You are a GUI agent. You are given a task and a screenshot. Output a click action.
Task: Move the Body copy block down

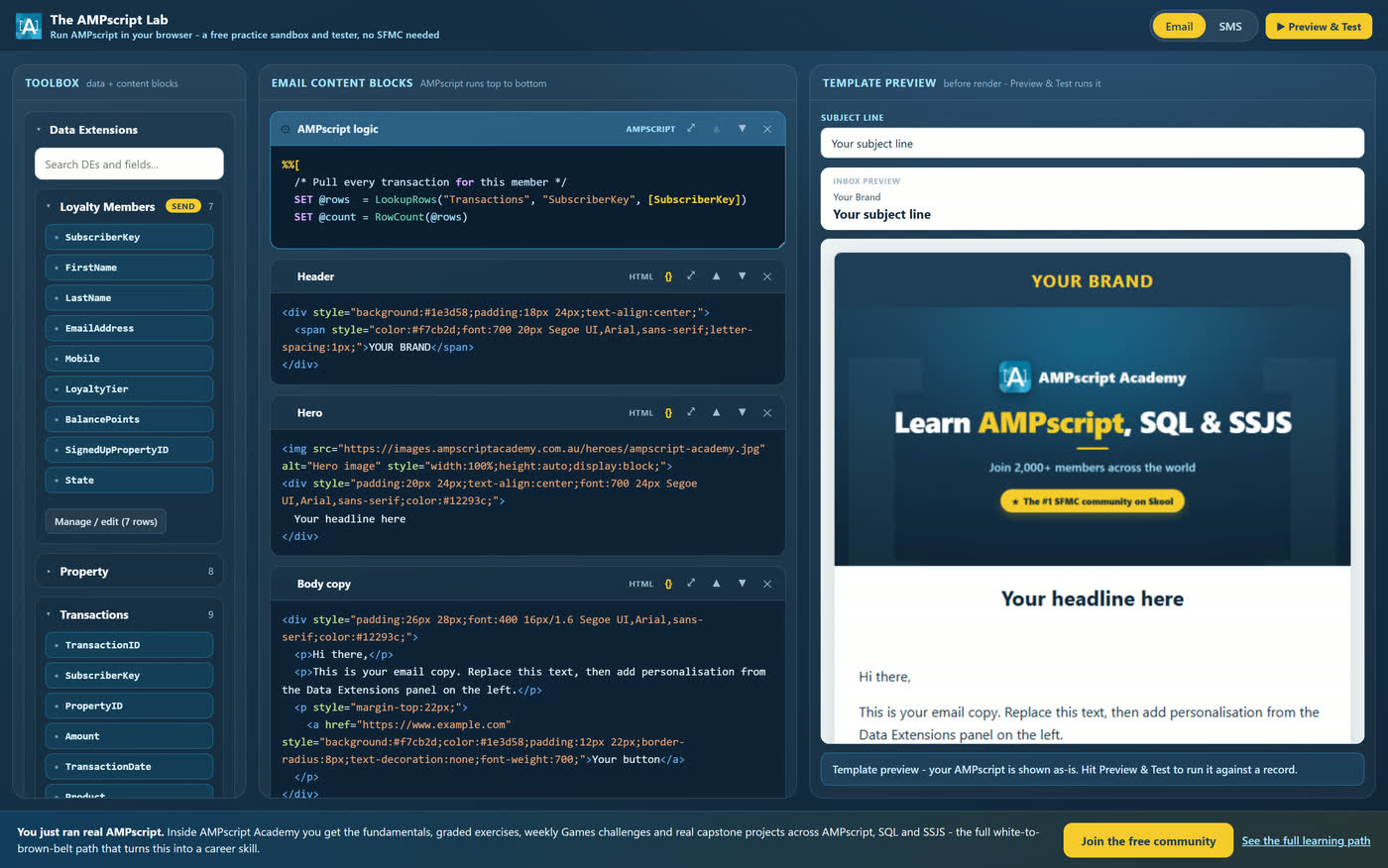[x=742, y=584]
